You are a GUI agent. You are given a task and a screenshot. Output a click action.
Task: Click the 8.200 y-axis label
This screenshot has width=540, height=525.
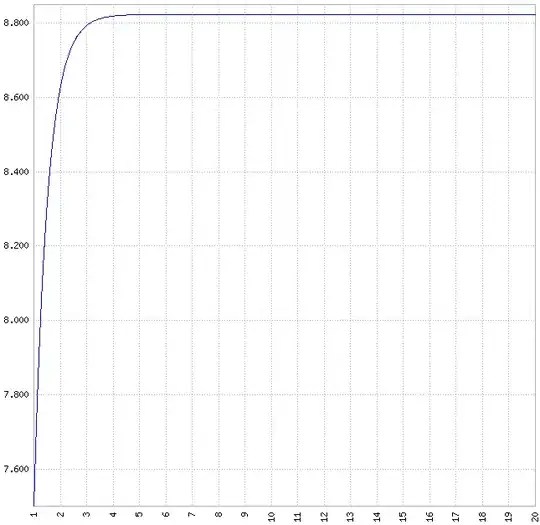tap(16, 246)
